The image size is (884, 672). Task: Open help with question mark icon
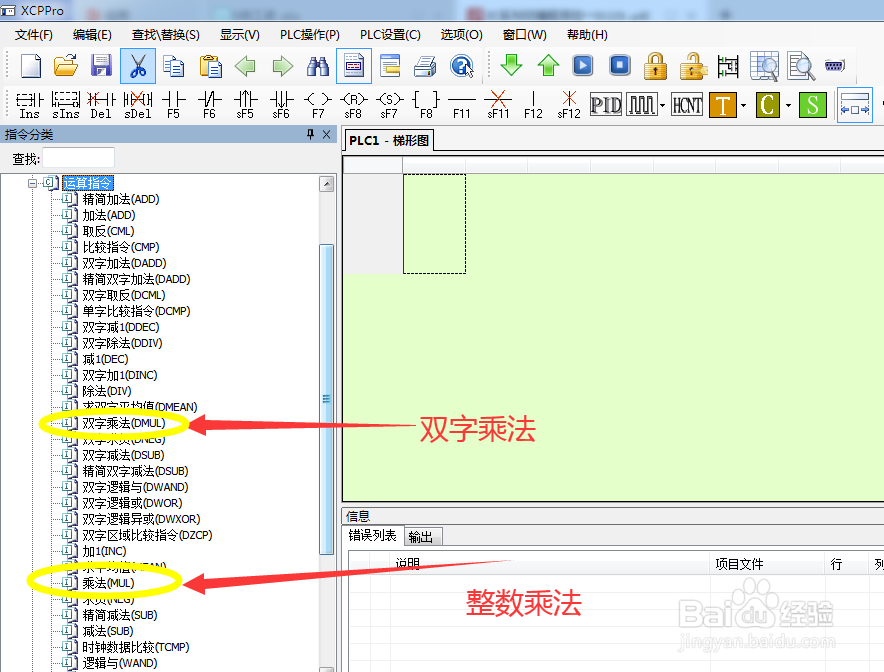coord(462,66)
